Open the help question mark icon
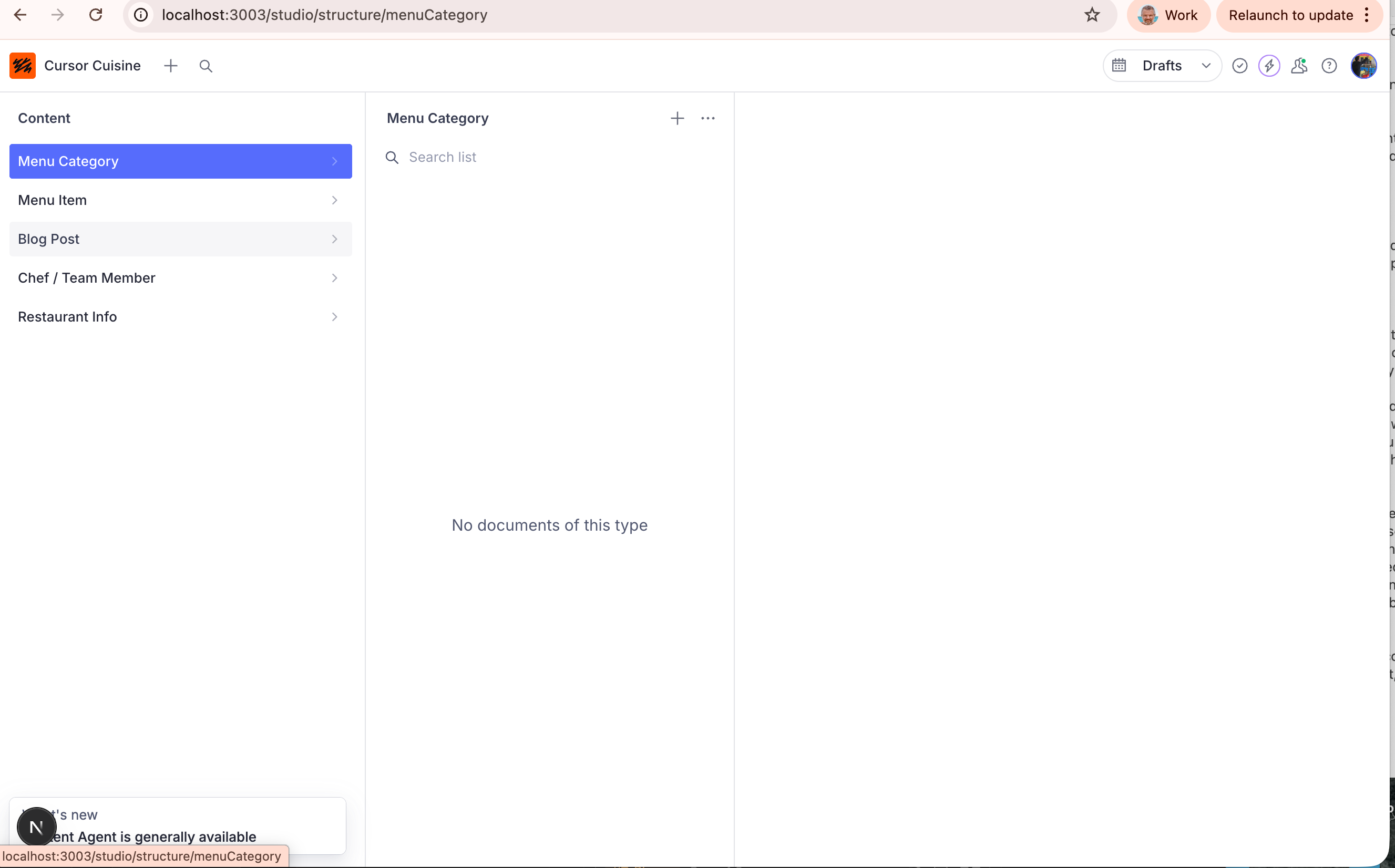Viewport: 1395px width, 868px height. [x=1328, y=66]
